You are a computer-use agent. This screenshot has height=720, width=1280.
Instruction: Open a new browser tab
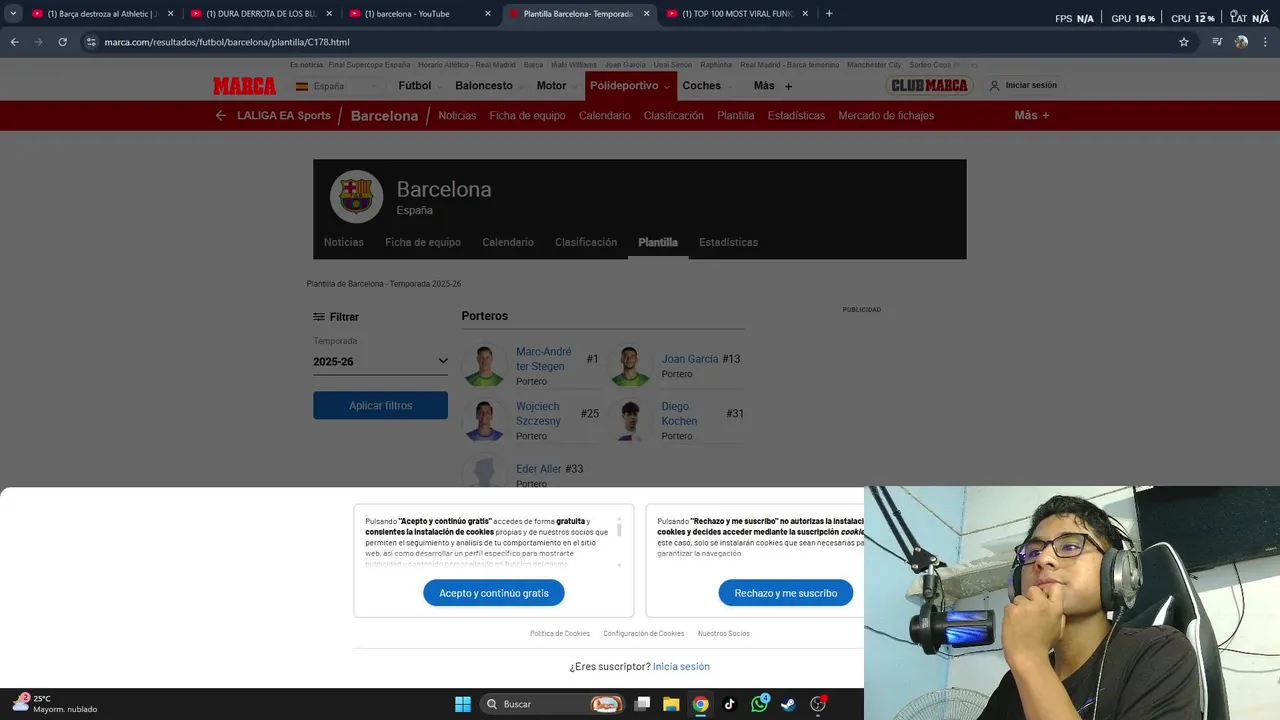[829, 14]
